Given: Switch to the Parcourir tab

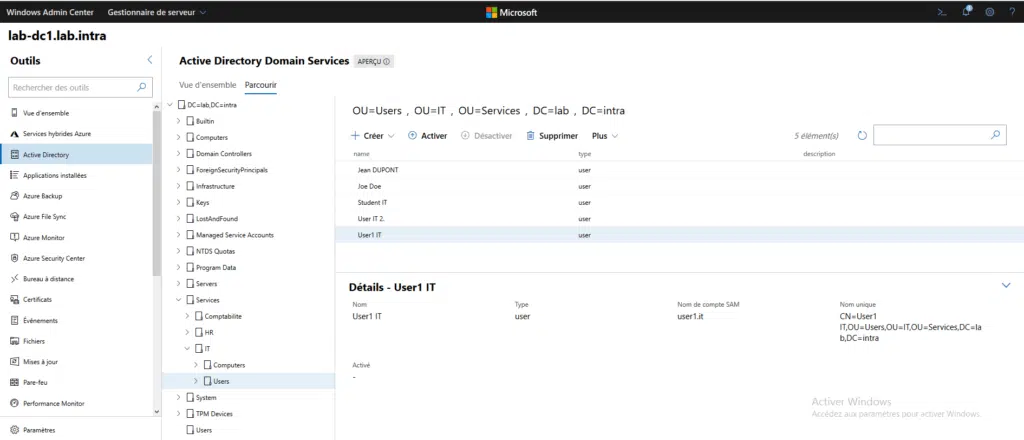Looking at the screenshot, I should (261, 85).
